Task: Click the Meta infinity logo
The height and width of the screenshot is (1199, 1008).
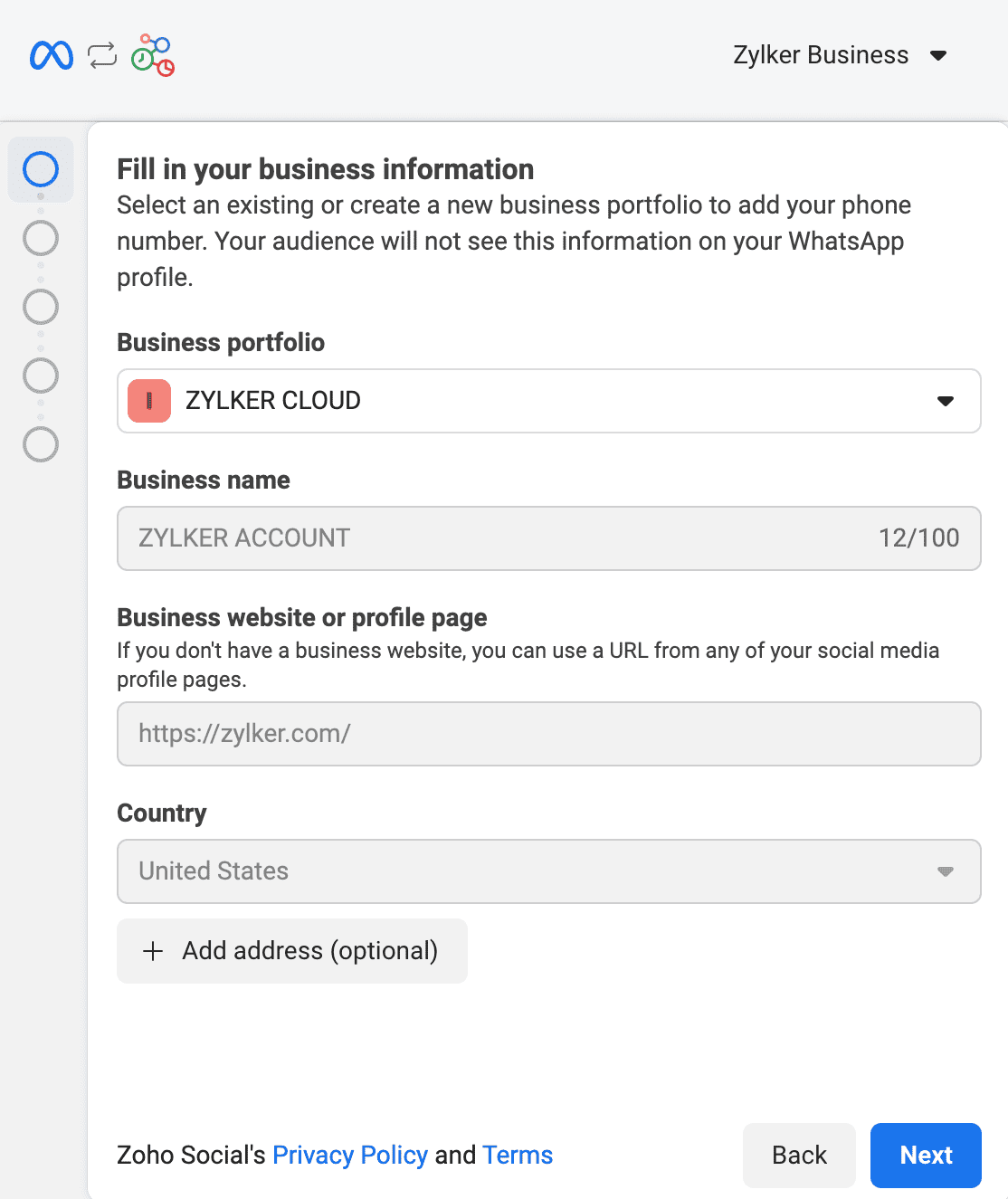Action: click(51, 54)
